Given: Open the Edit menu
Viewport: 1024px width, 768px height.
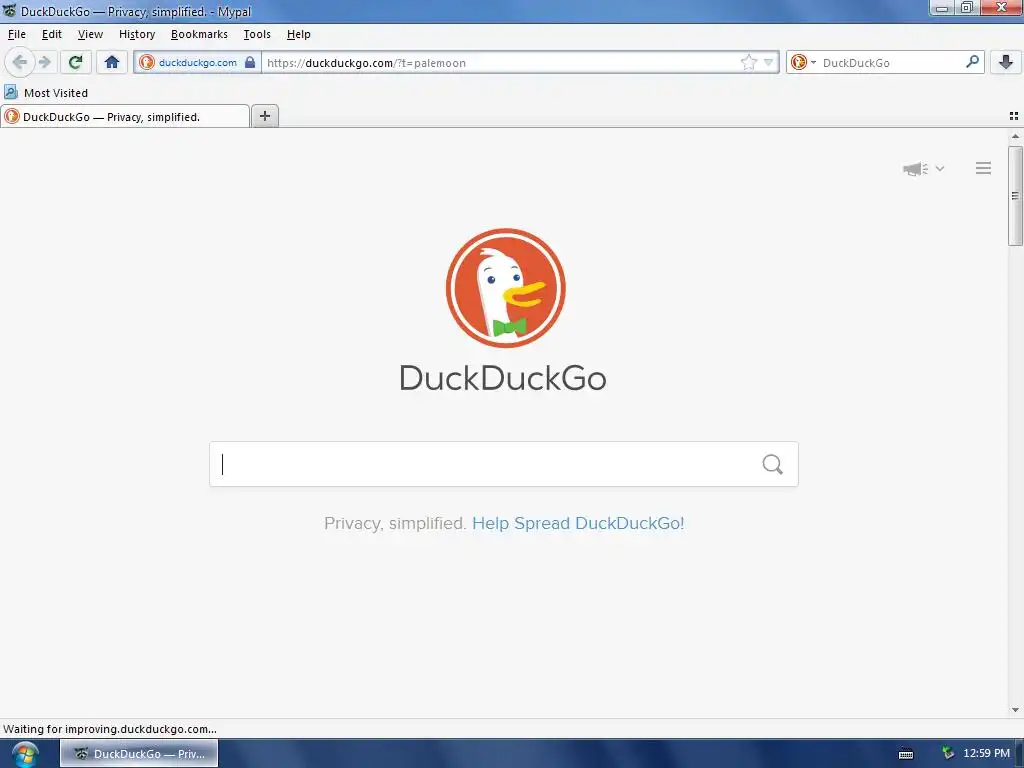Looking at the screenshot, I should pos(52,34).
